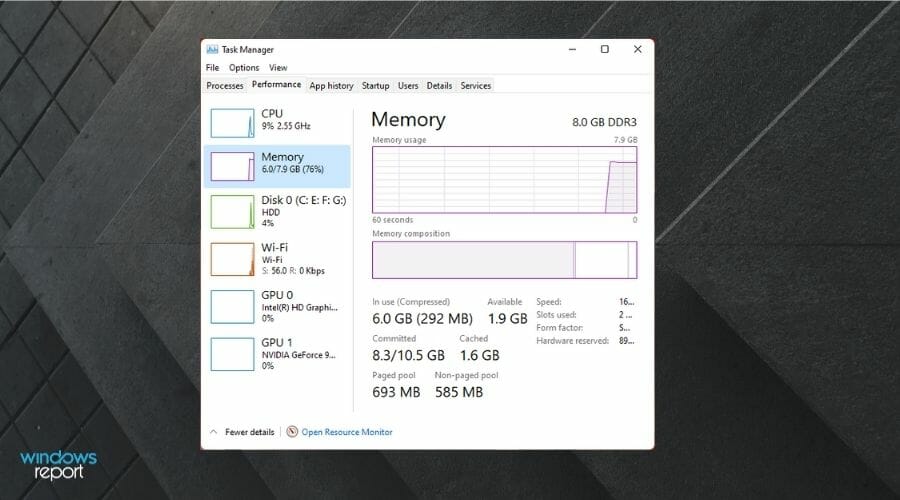
Task: Switch to the Details tab
Action: click(439, 86)
